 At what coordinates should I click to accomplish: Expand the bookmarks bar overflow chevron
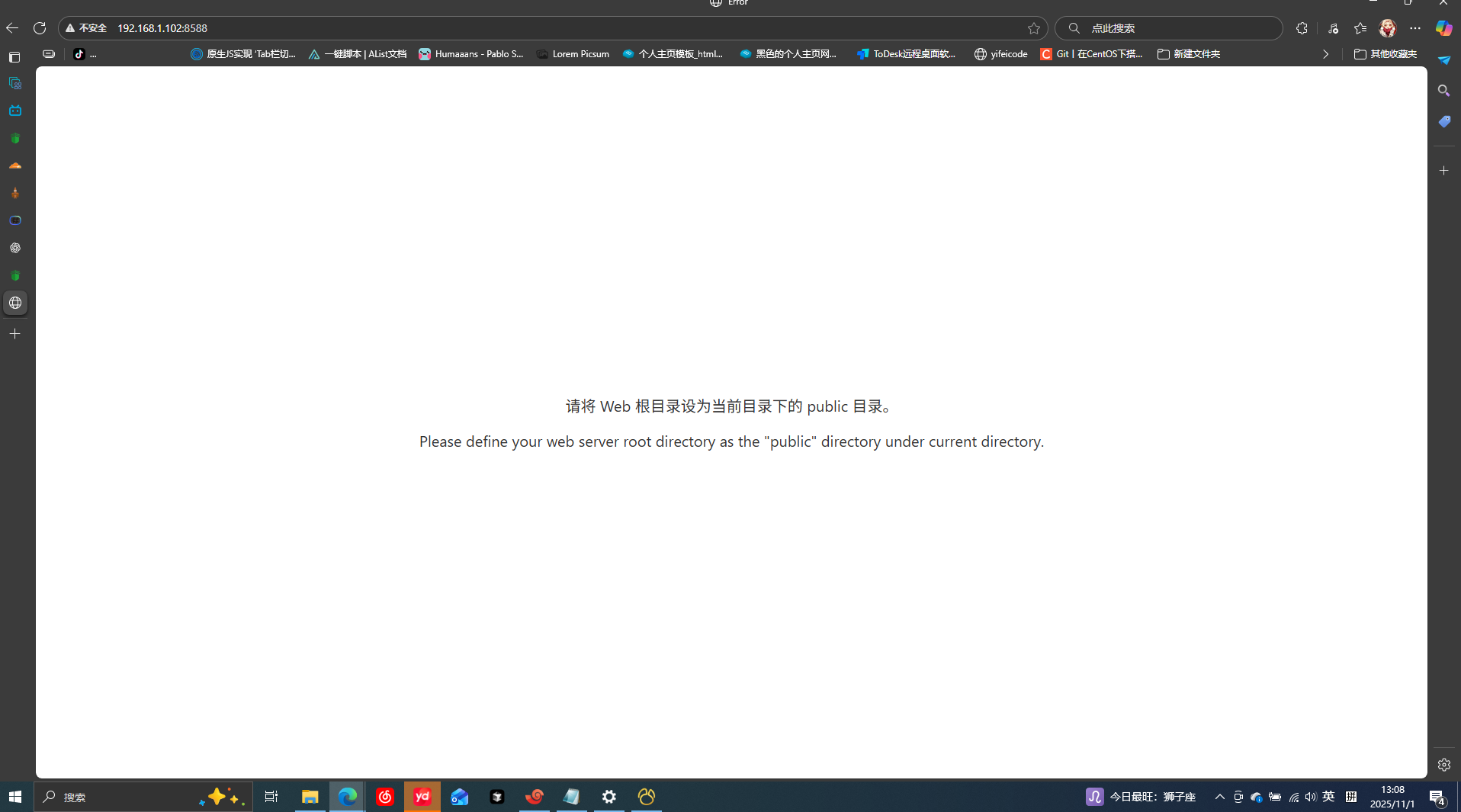click(1325, 54)
